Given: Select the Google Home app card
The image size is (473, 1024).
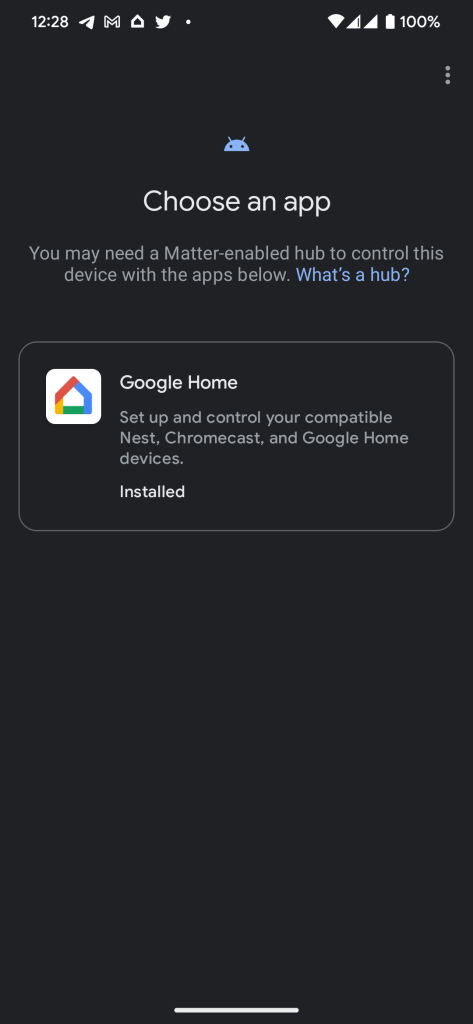Looking at the screenshot, I should pos(236,436).
